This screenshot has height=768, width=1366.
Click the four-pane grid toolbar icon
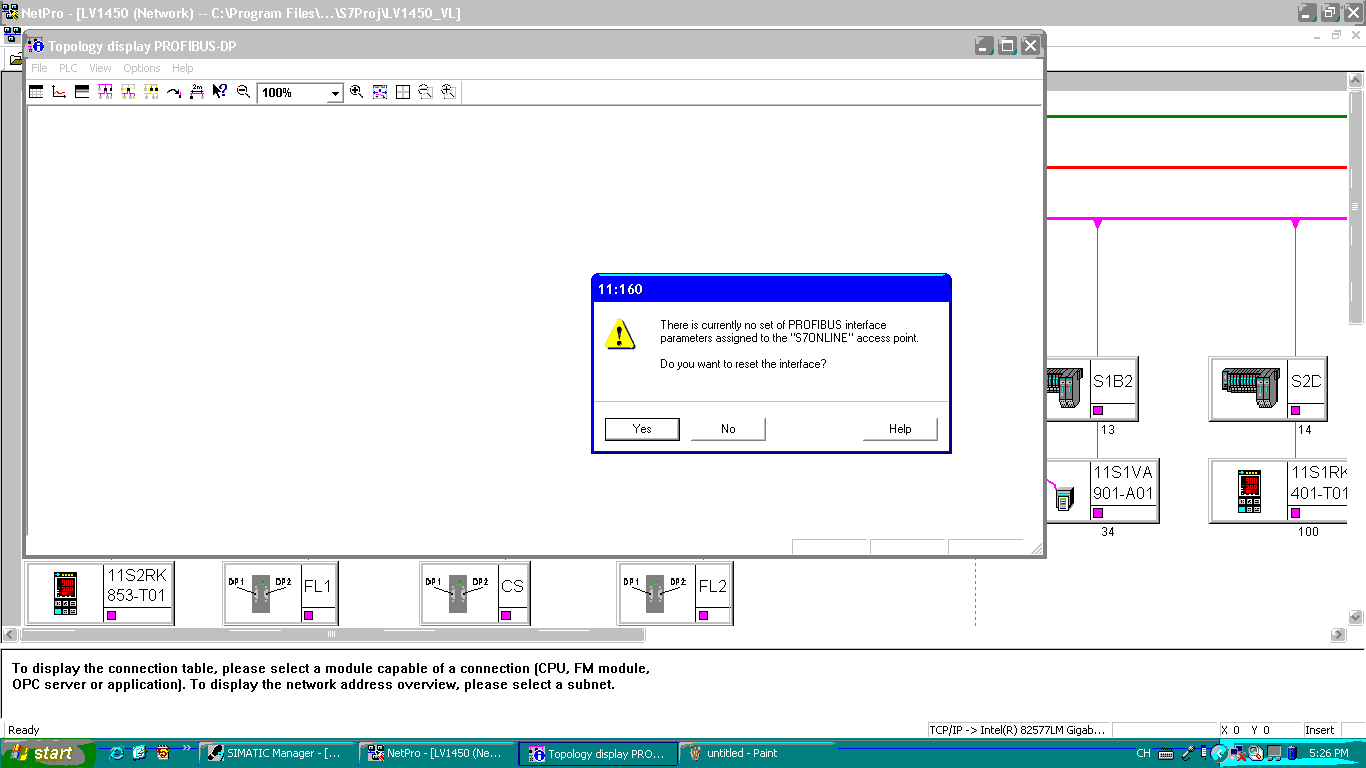(x=403, y=92)
